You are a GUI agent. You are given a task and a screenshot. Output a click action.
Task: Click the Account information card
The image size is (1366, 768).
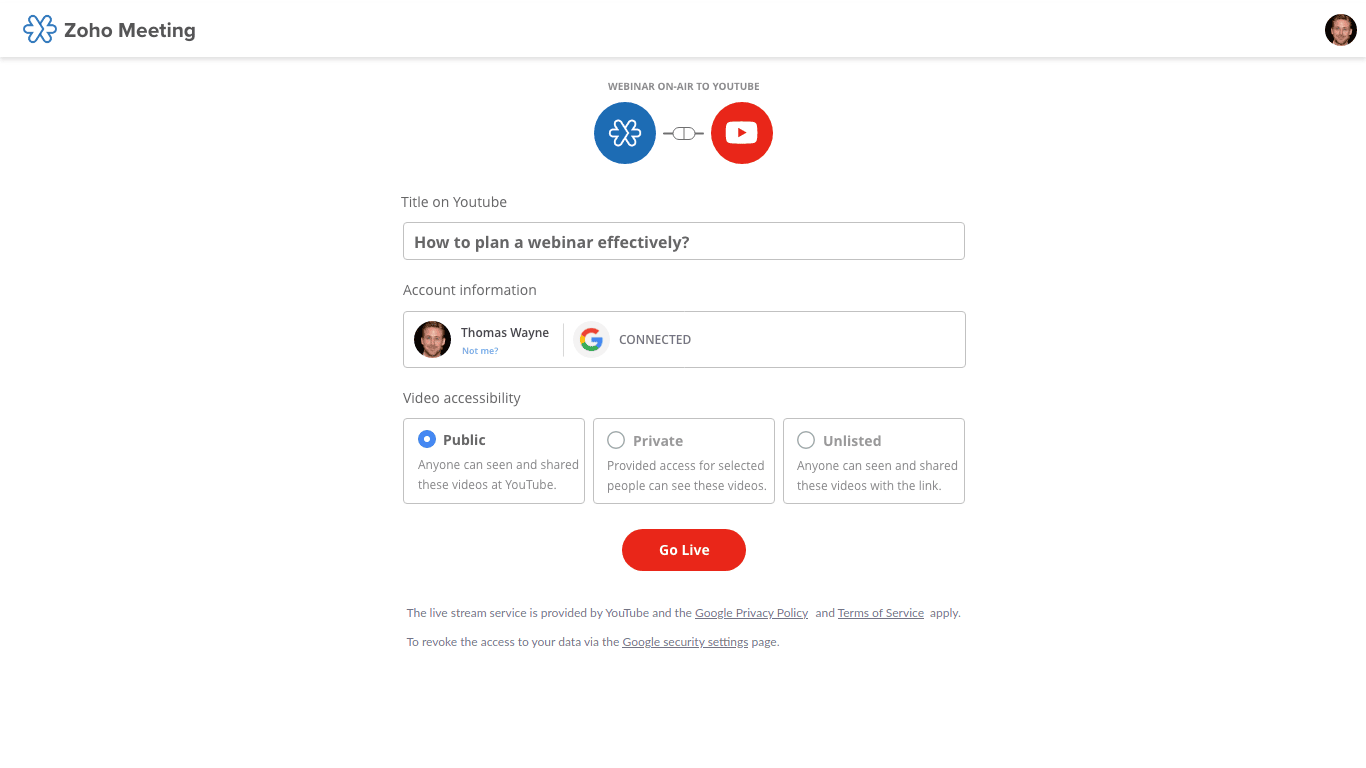pyautogui.click(x=683, y=339)
